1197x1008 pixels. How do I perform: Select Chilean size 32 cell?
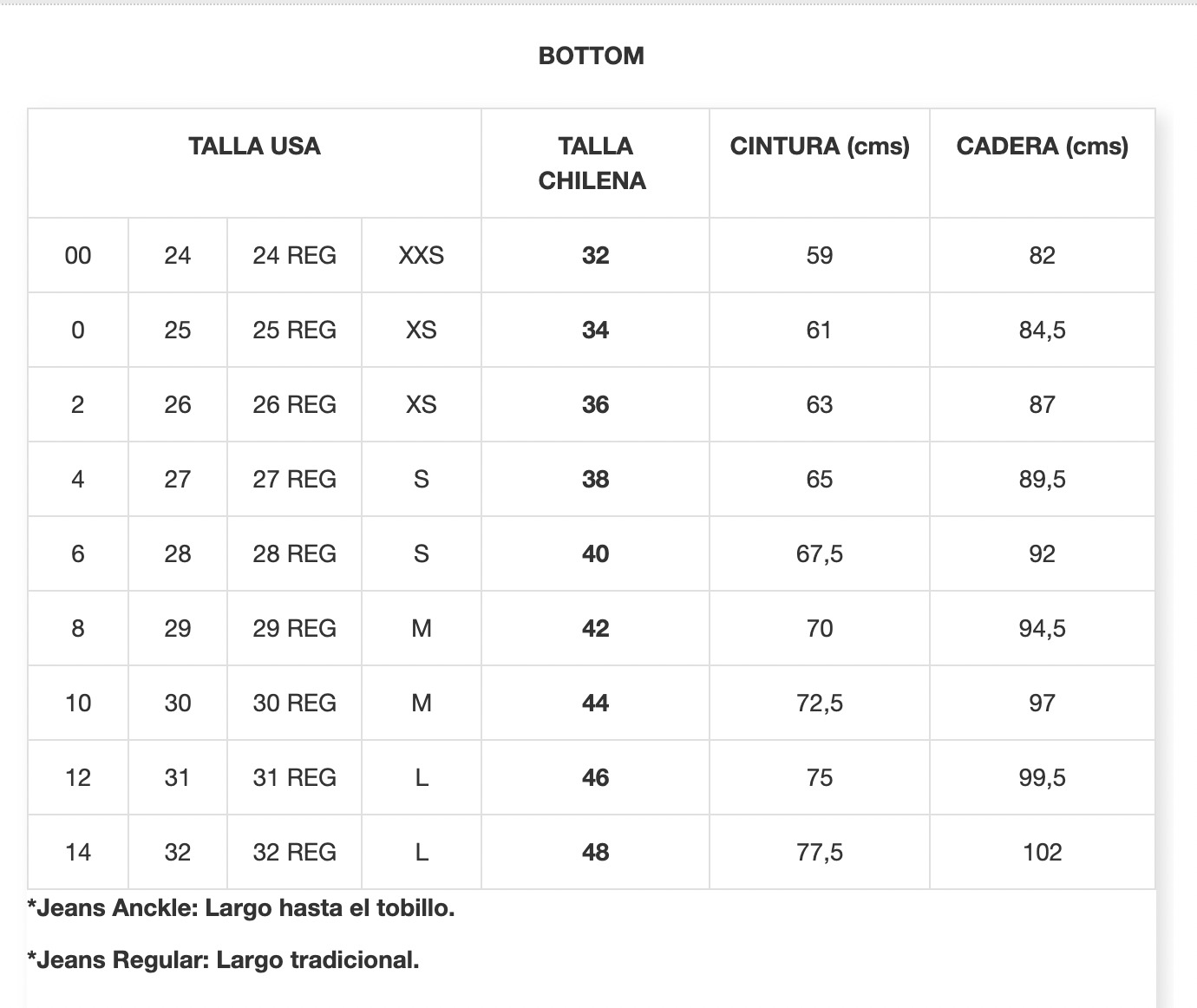click(x=596, y=255)
